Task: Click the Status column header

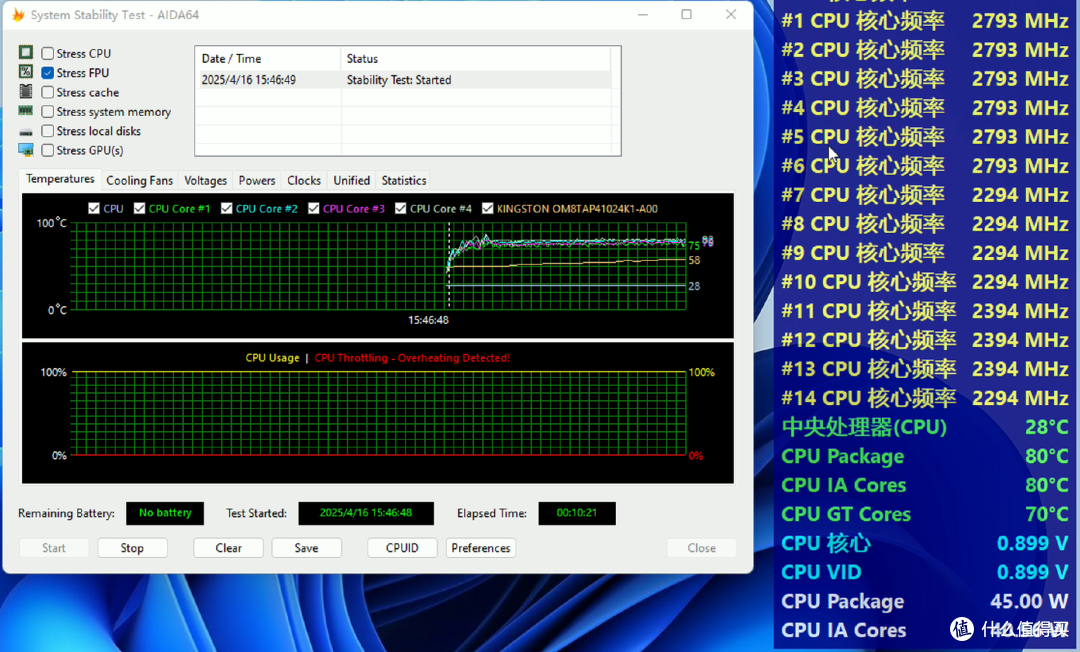Action: tap(475, 59)
